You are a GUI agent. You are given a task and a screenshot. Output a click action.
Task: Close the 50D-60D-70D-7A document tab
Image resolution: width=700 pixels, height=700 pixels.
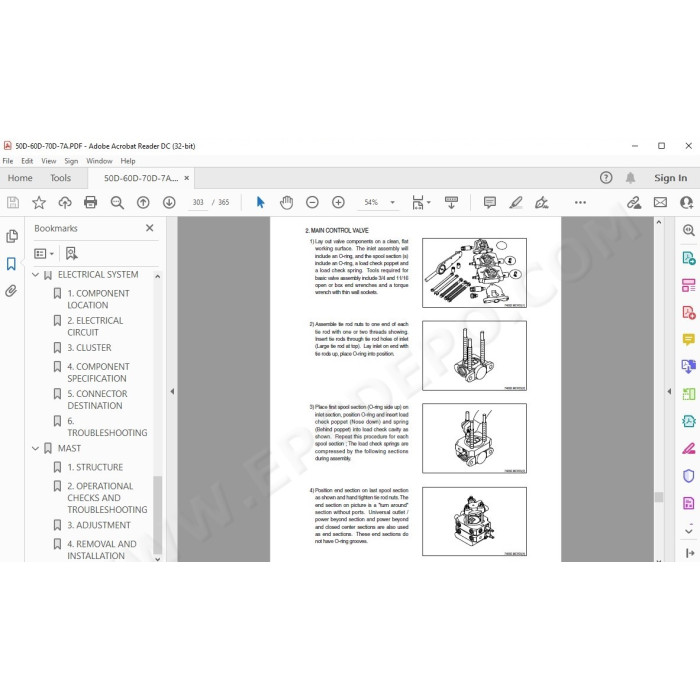point(187,178)
